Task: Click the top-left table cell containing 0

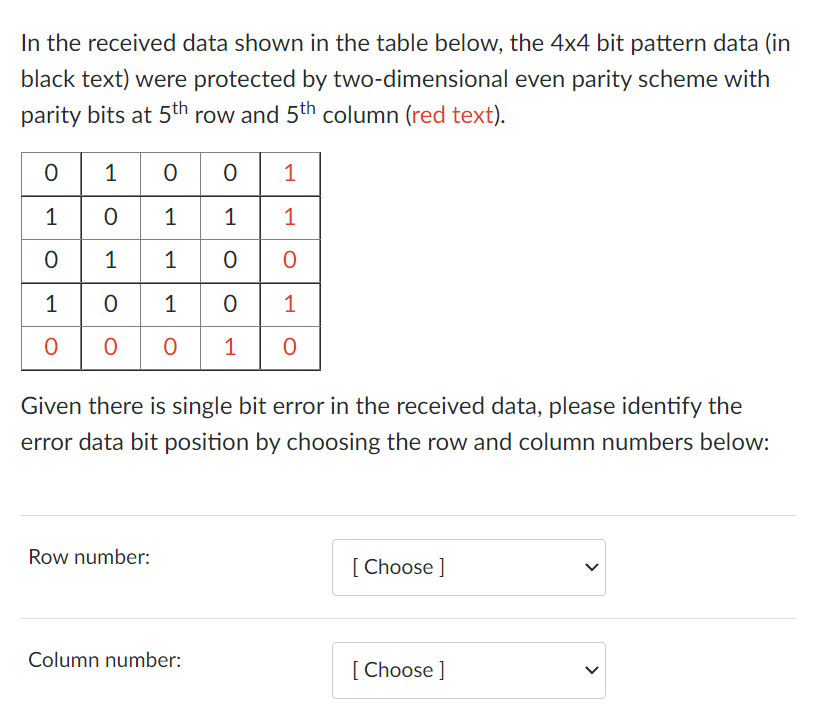Action: pyautogui.click(x=50, y=173)
